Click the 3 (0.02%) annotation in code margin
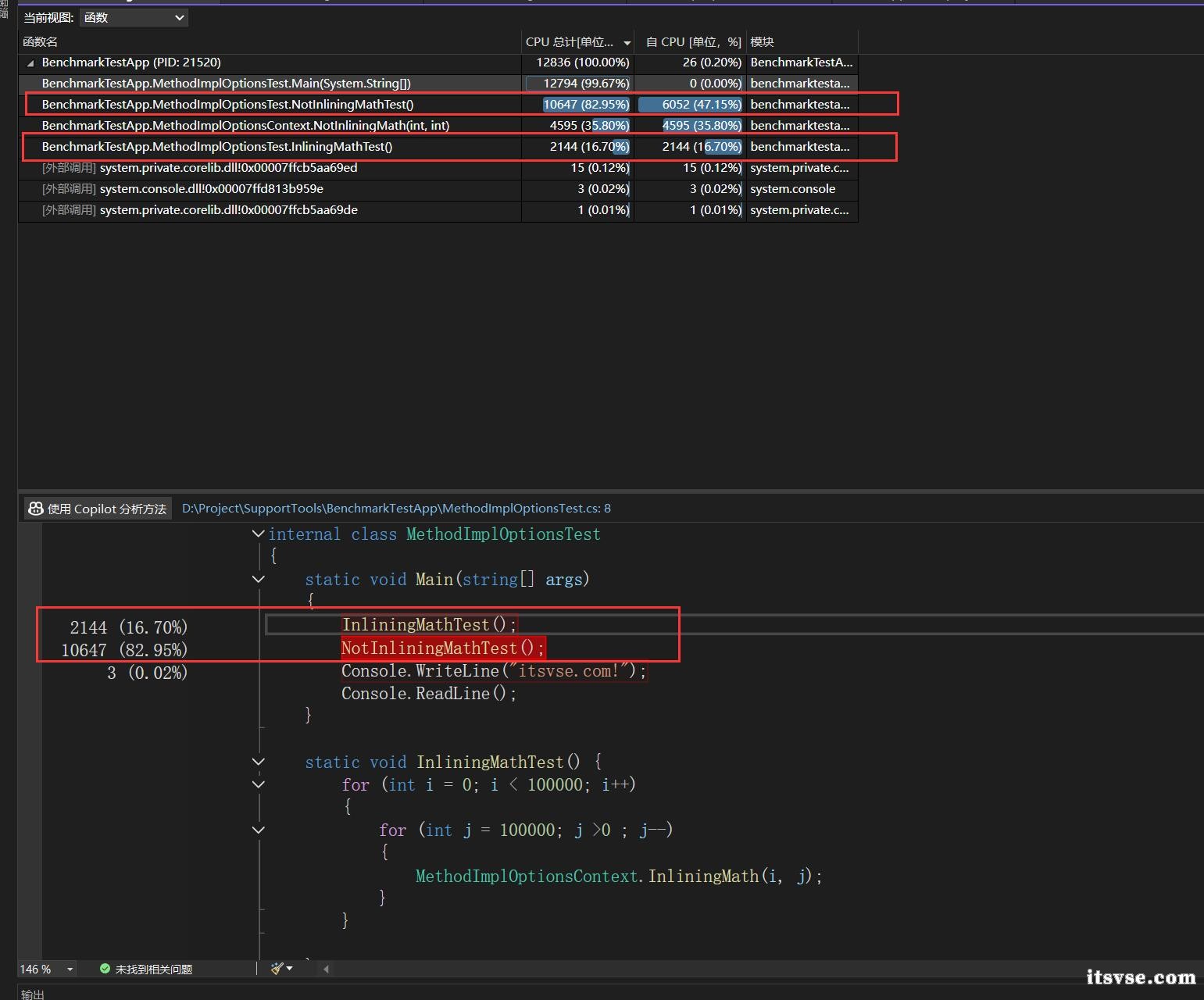The width and height of the screenshot is (1204, 1000). click(x=148, y=673)
